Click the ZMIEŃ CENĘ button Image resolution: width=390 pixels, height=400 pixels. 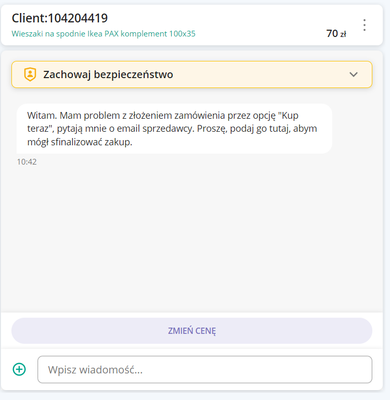[192, 331]
